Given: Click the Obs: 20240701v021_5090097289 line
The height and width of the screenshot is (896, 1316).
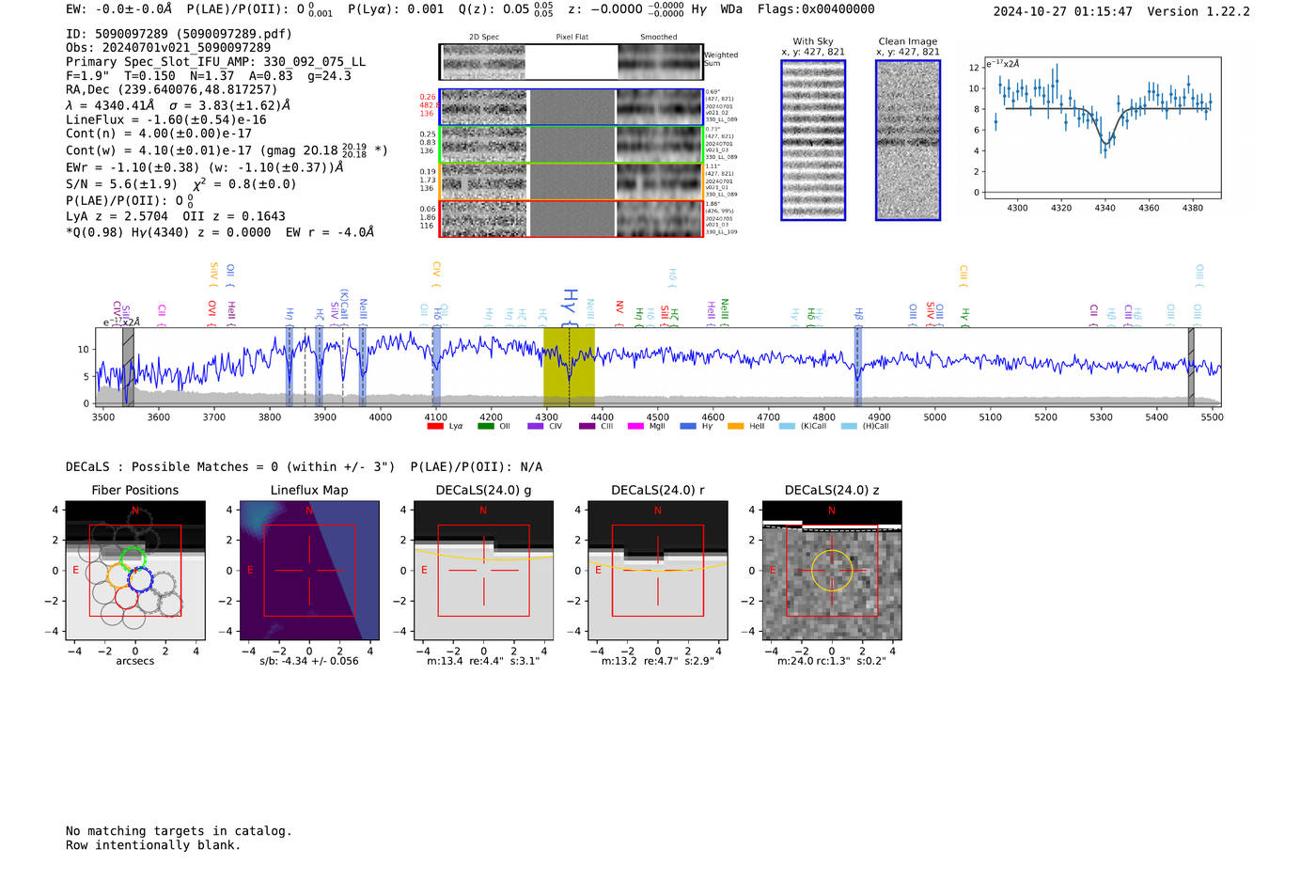Looking at the screenshot, I should pyautogui.click(x=168, y=47).
